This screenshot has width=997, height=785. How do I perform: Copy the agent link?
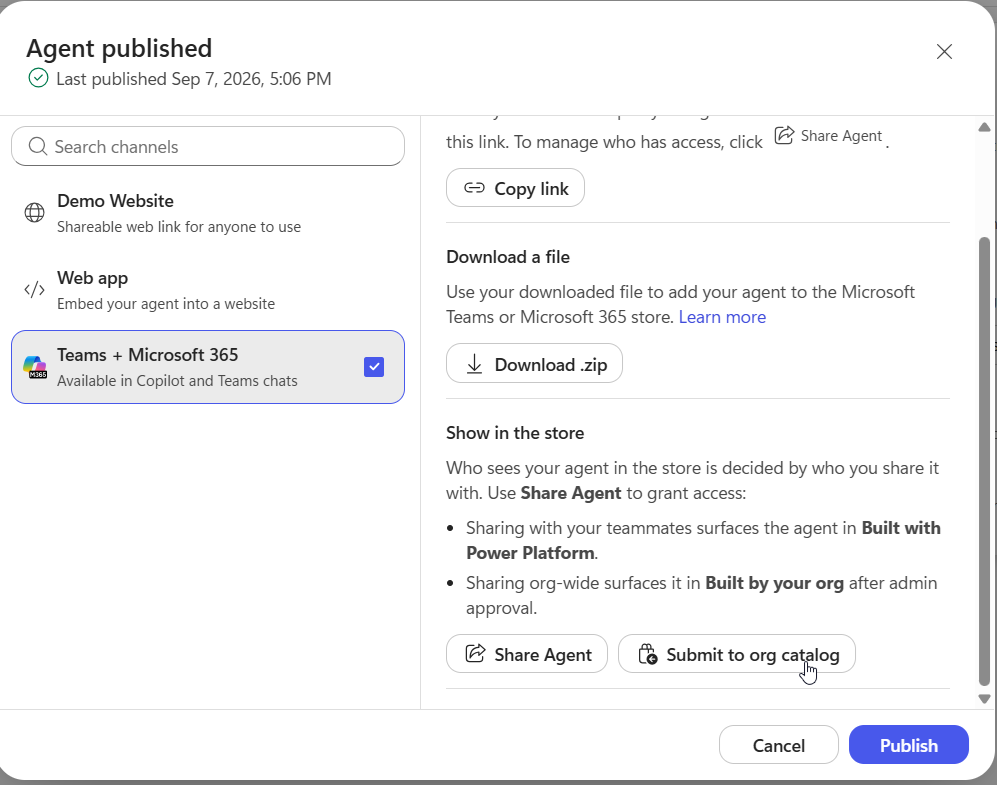pyautogui.click(x=515, y=188)
